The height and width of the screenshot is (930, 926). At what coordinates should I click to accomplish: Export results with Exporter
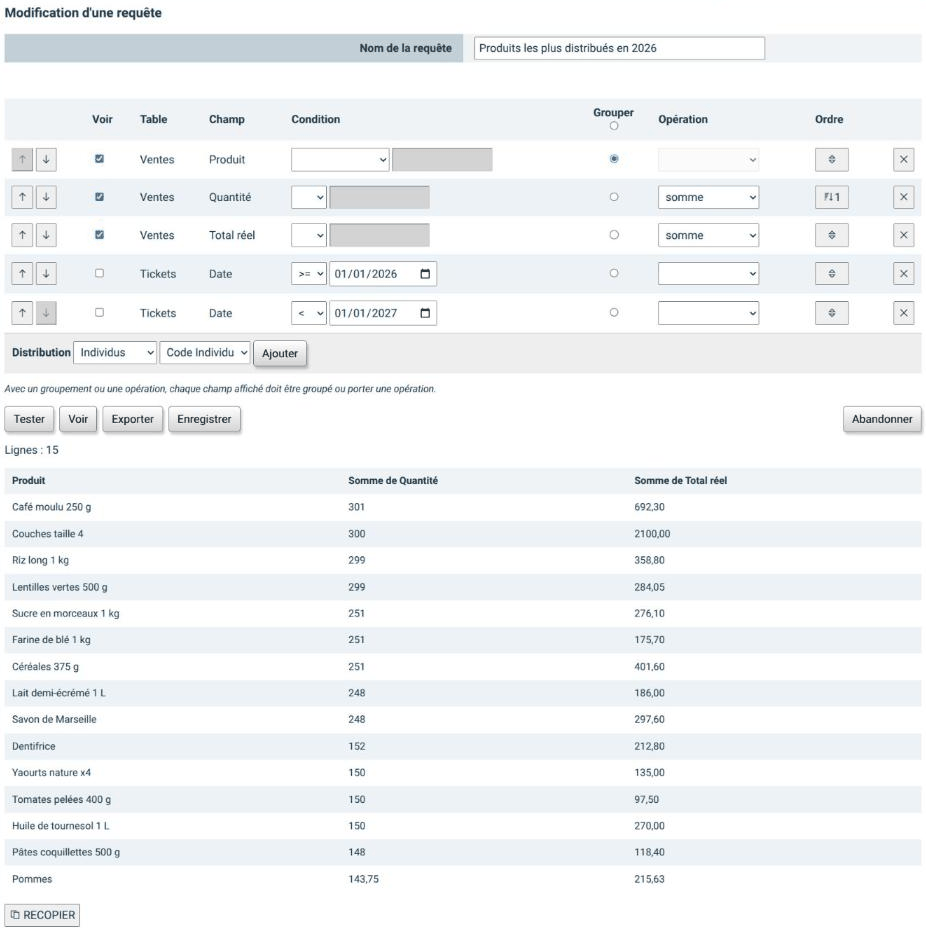[132, 419]
